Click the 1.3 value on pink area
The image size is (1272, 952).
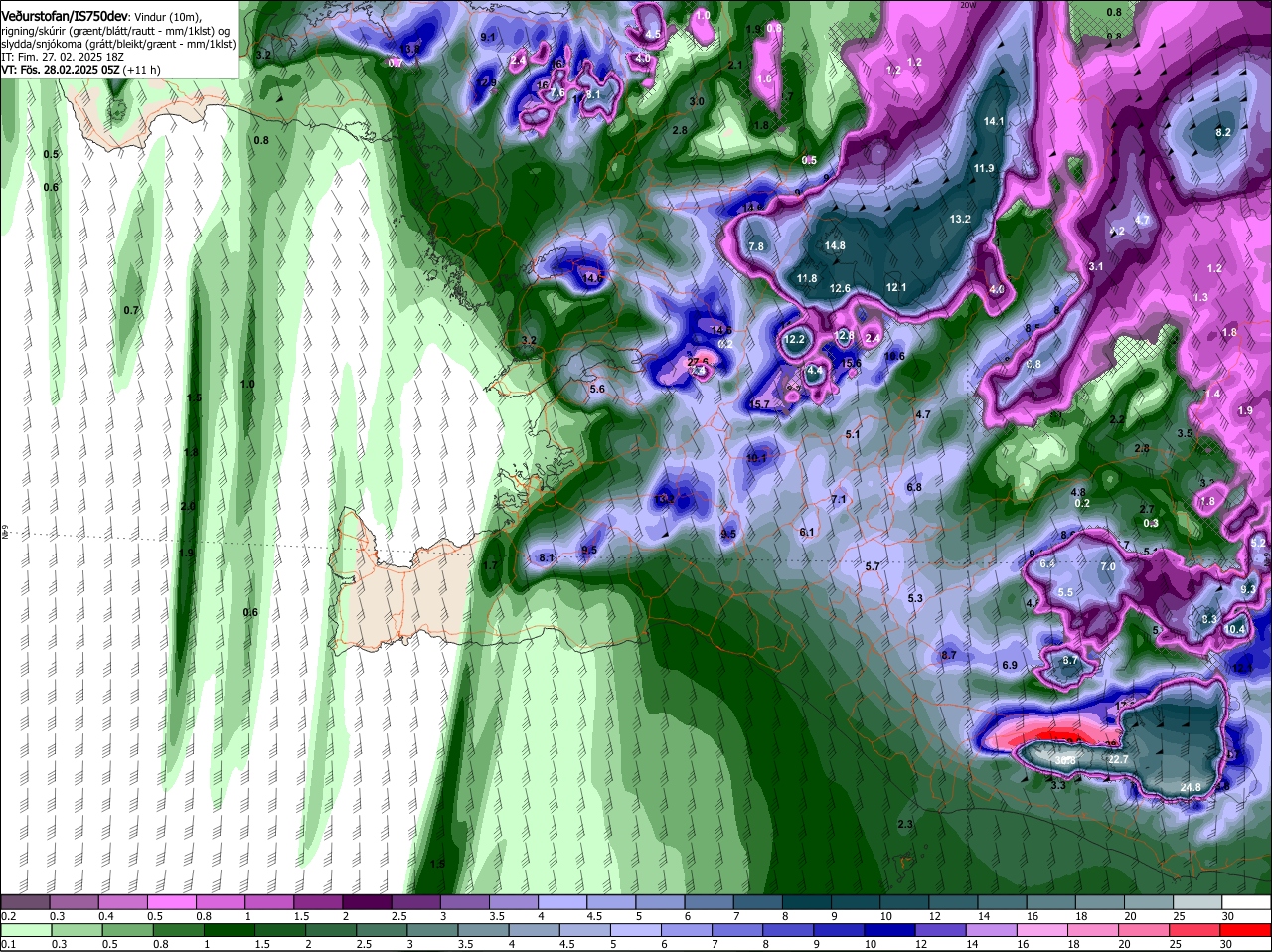pos(1200,297)
